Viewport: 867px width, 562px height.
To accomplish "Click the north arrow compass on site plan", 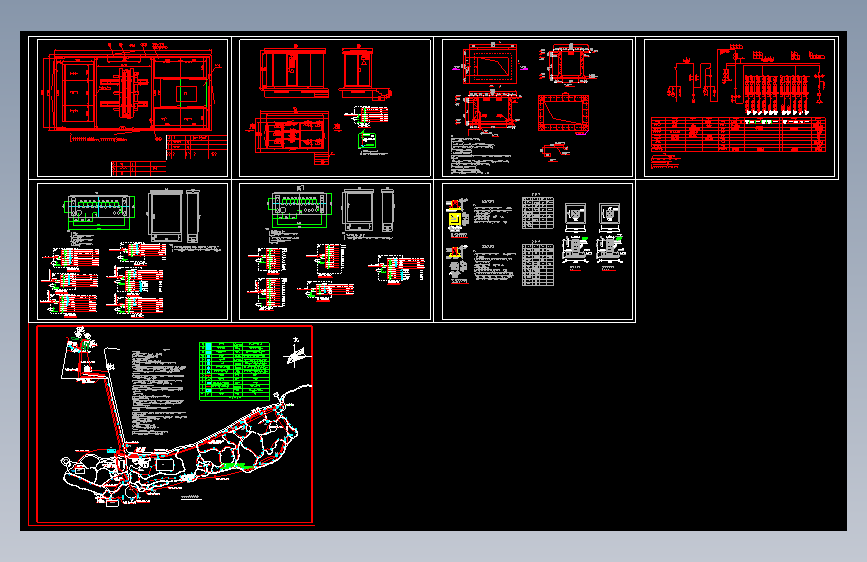I will coord(296,352).
